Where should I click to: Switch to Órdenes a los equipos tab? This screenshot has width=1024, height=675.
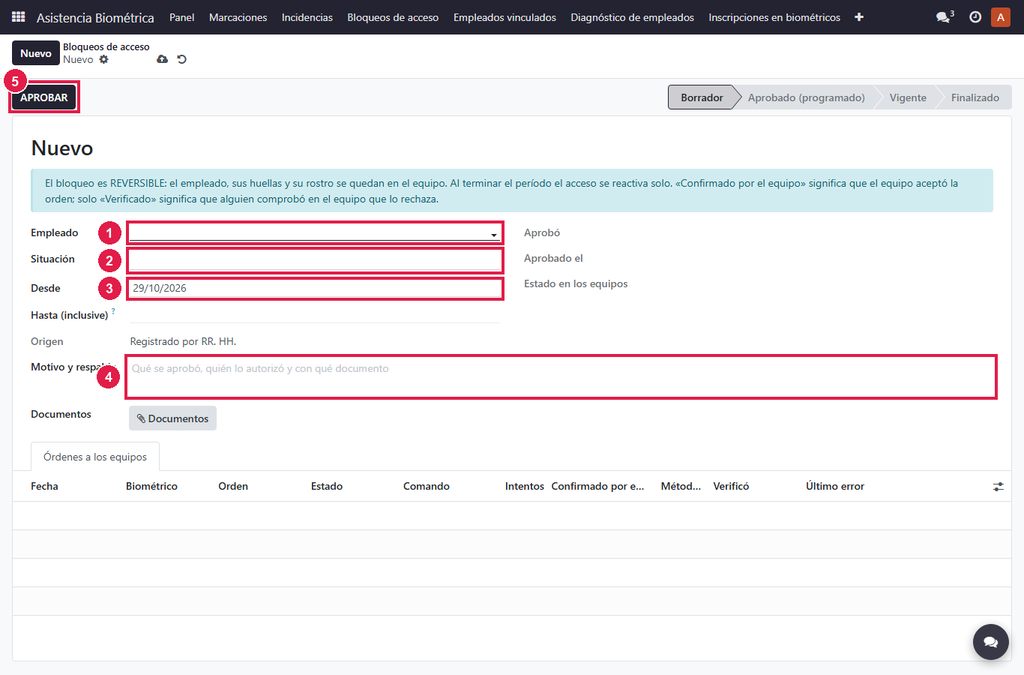point(95,457)
